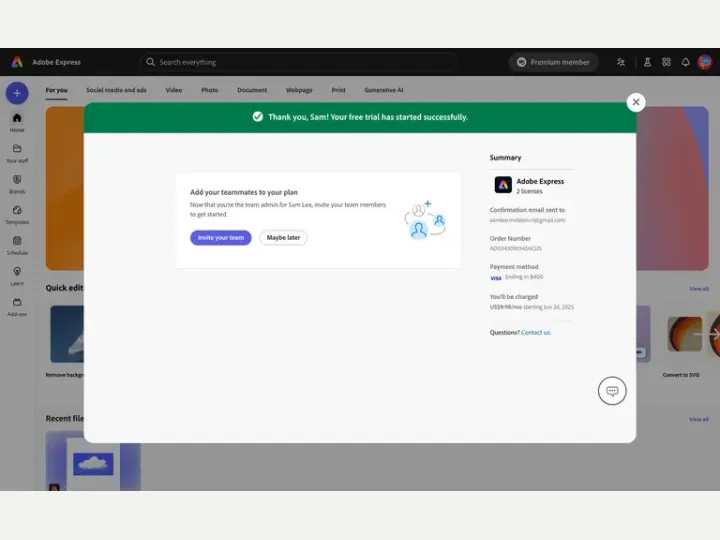
Task: Click the Premium member badge
Action: click(x=553, y=62)
